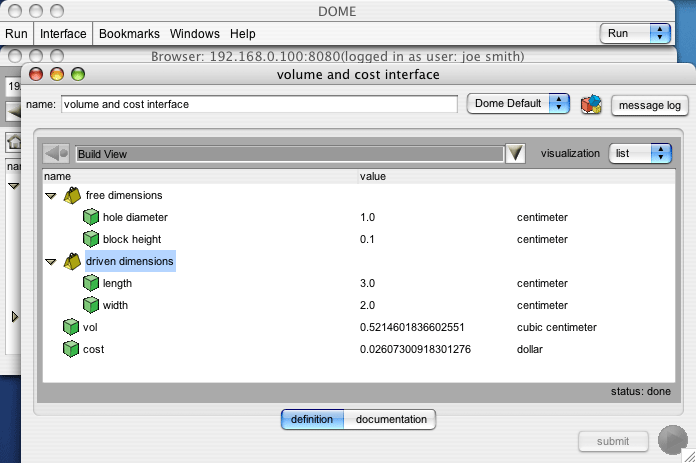The width and height of the screenshot is (696, 463).
Task: Click the submit button
Action: tap(613, 441)
